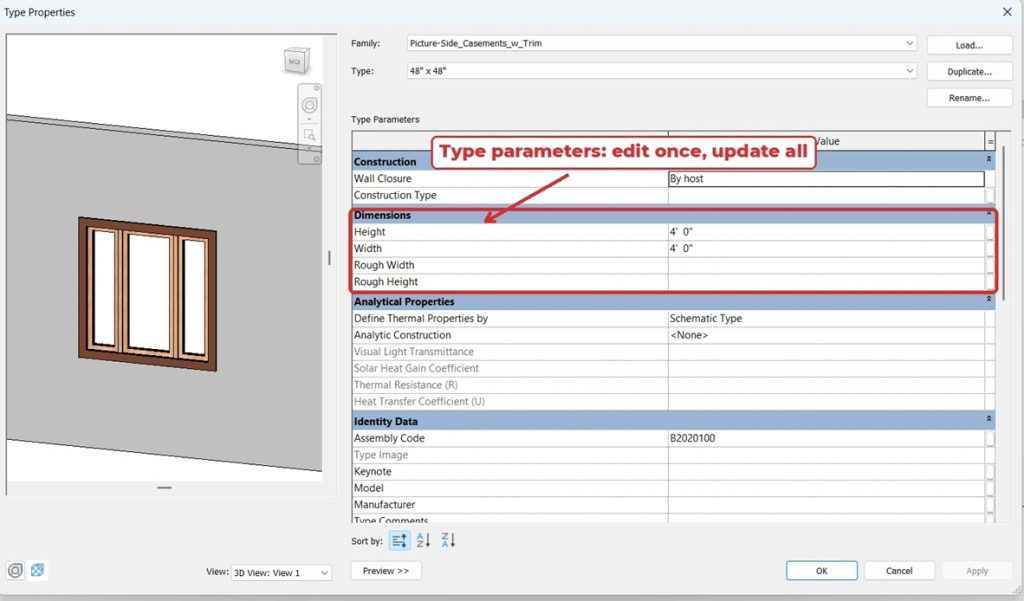Select the Visual Light Transmittance row
1024x601 pixels.
(x=668, y=351)
